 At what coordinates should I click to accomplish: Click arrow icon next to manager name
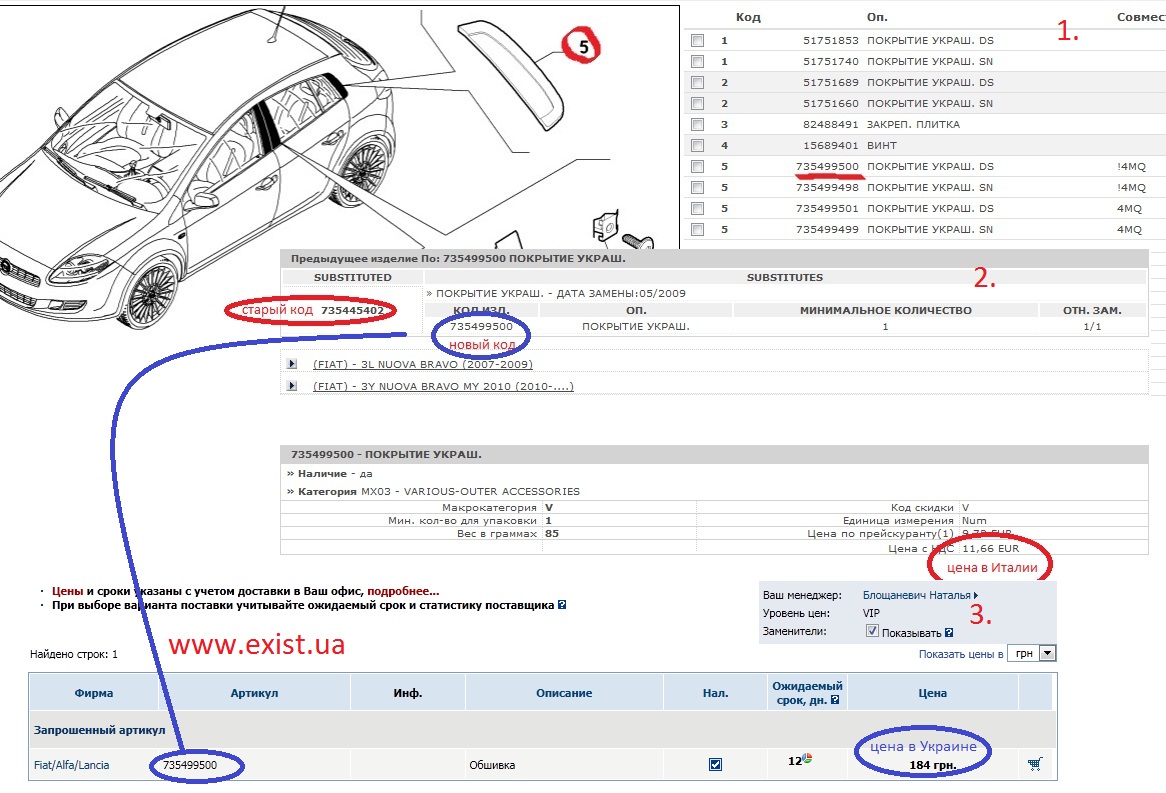pos(975,595)
